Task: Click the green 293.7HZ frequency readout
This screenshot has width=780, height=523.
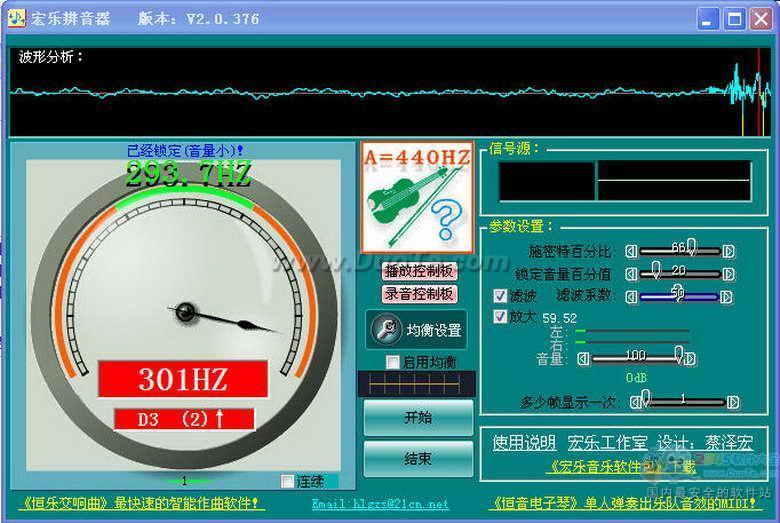Action: [x=189, y=175]
